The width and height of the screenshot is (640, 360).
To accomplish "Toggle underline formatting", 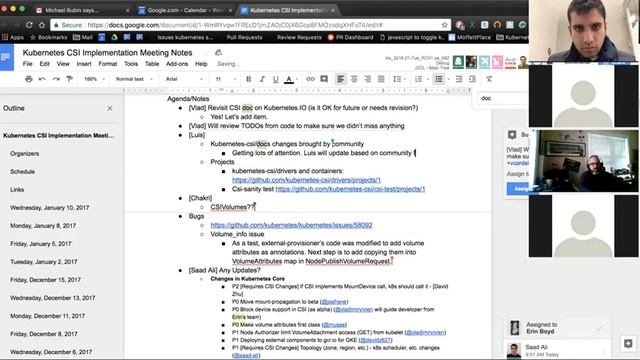I will coord(276,79).
